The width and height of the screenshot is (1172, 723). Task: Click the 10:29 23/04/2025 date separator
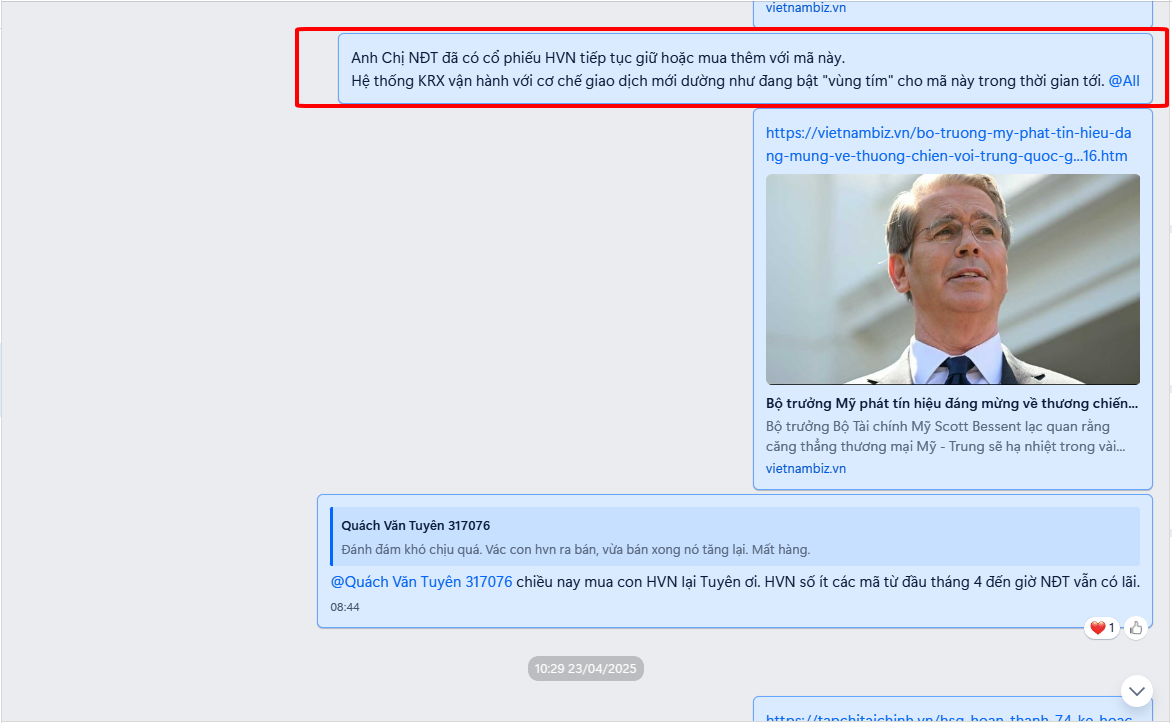point(585,668)
